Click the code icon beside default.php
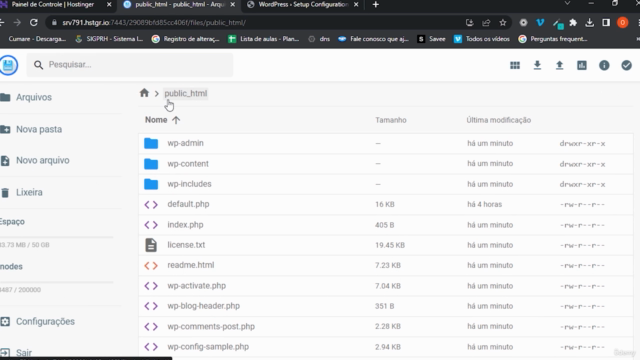 (x=151, y=204)
